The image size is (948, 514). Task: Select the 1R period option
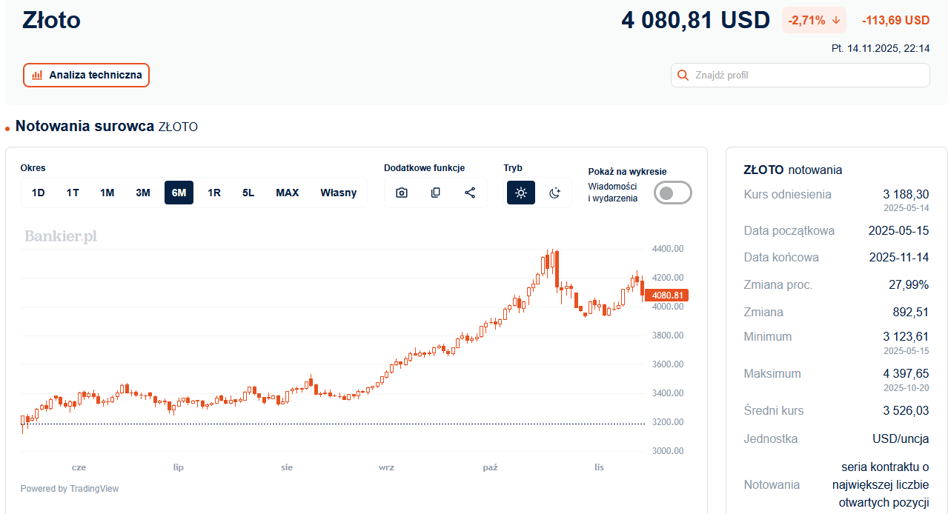coord(214,193)
